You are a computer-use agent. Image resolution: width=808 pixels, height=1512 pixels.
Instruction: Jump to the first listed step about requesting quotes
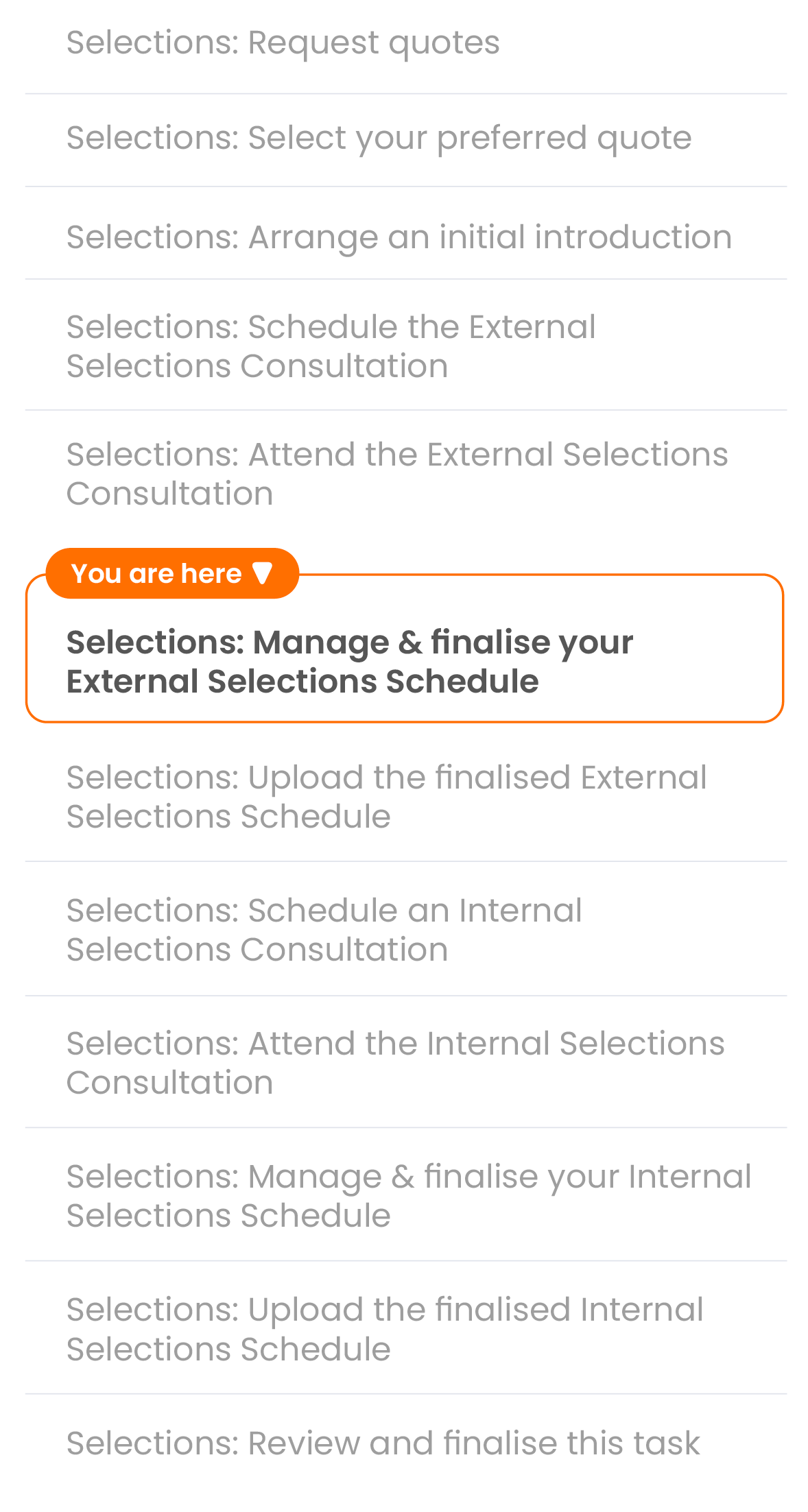click(x=283, y=43)
